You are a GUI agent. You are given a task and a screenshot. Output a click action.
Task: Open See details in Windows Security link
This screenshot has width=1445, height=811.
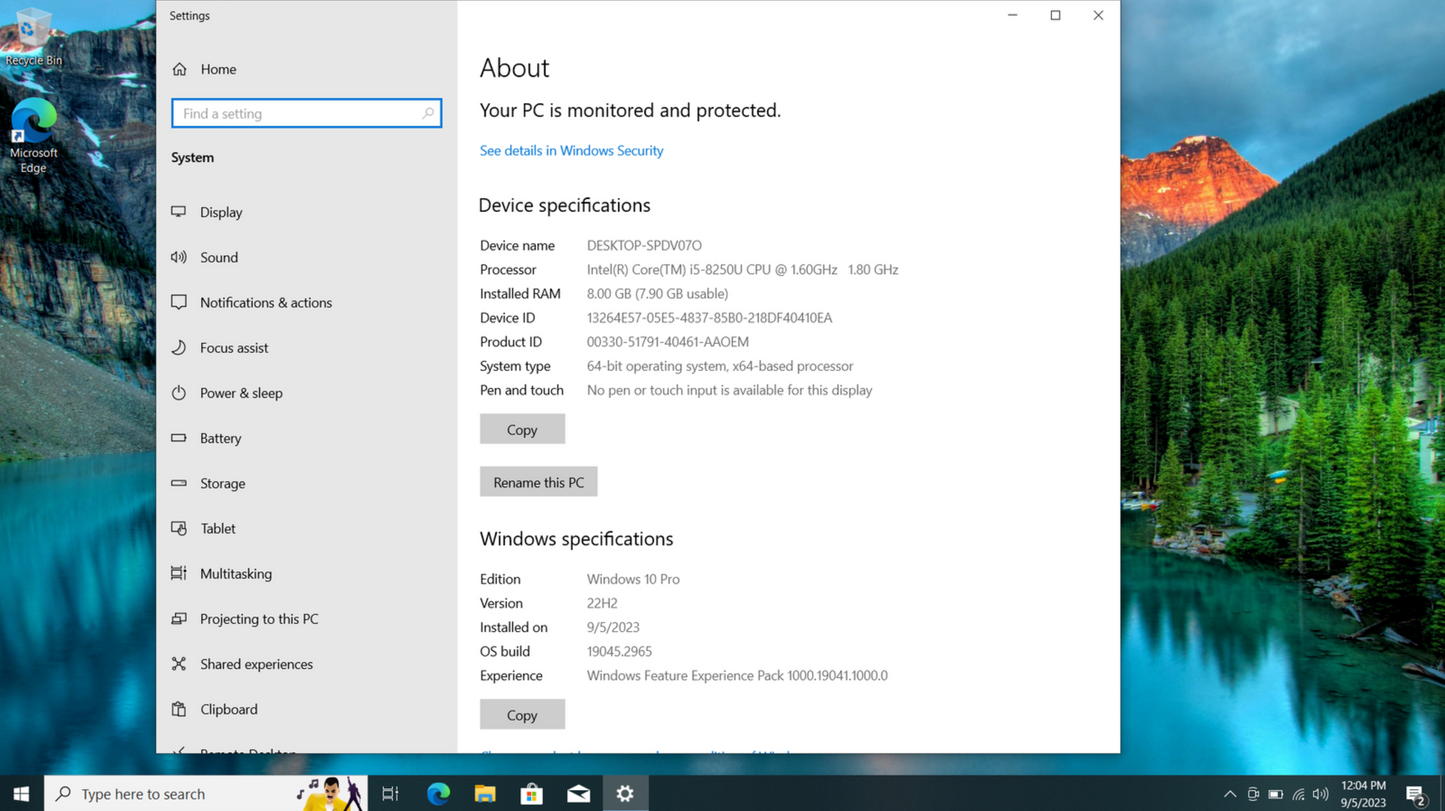coord(571,150)
